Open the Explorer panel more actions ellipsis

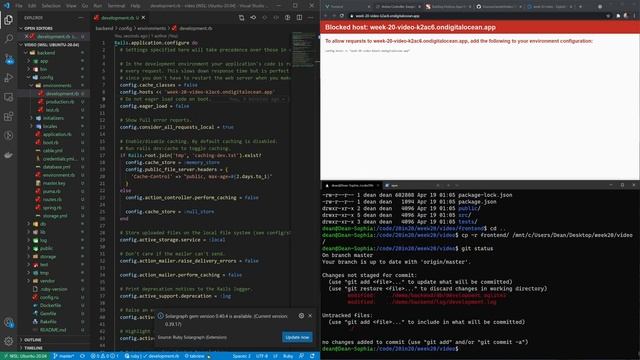click(x=81, y=18)
